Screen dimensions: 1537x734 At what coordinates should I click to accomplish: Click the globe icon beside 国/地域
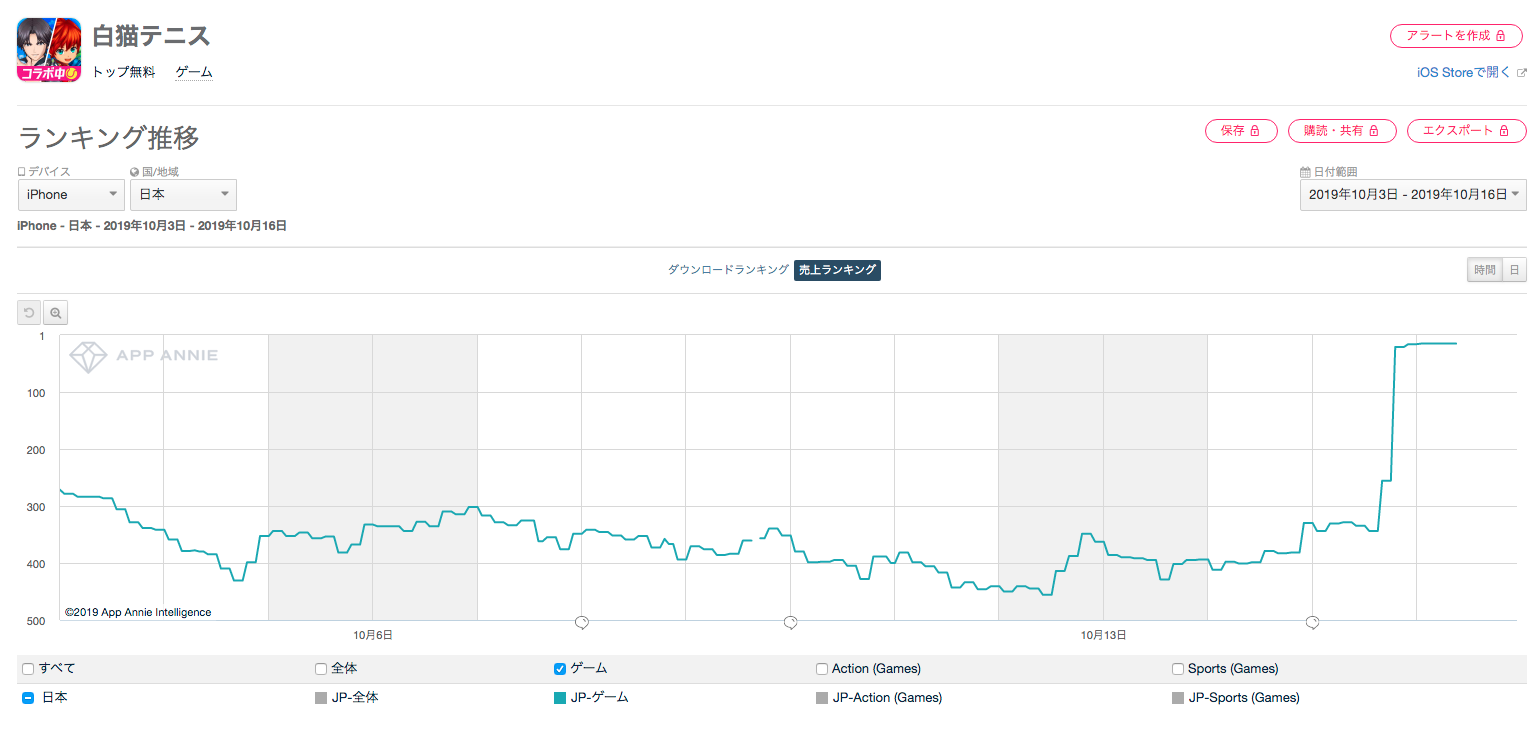135,172
